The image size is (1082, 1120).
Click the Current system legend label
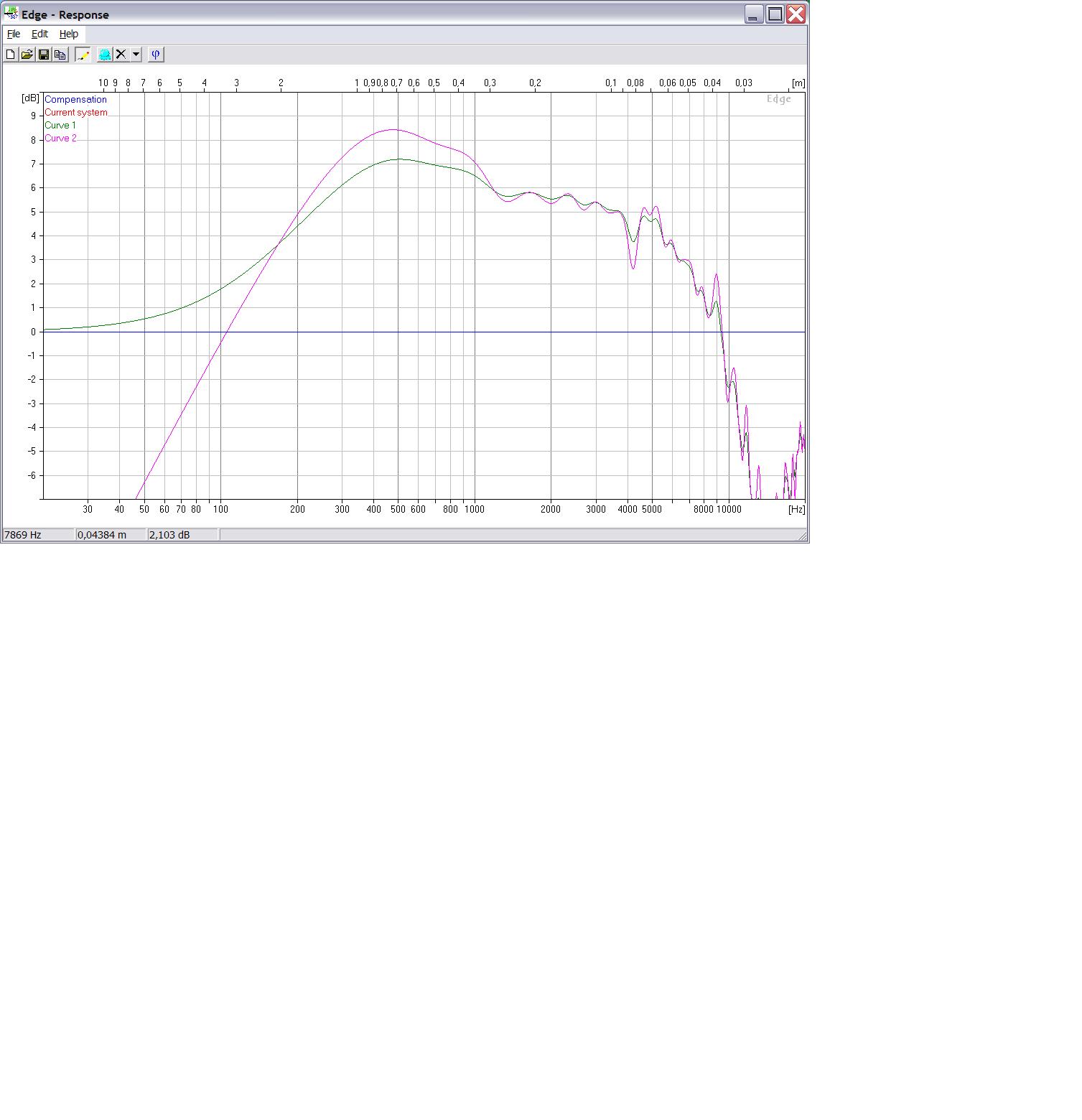pyautogui.click(x=76, y=113)
